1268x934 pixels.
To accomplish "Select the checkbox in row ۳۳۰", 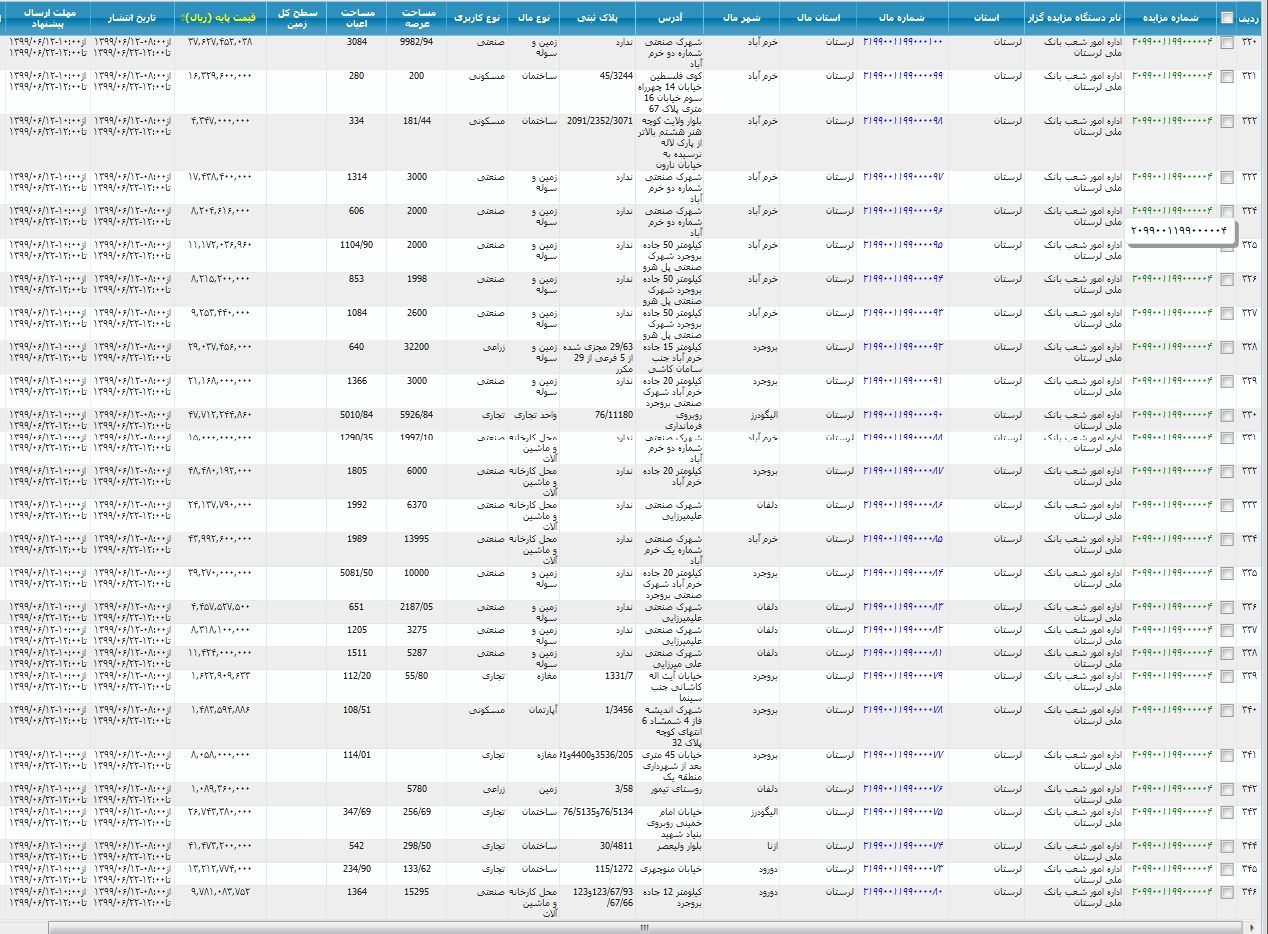I will pyautogui.click(x=1226, y=415).
